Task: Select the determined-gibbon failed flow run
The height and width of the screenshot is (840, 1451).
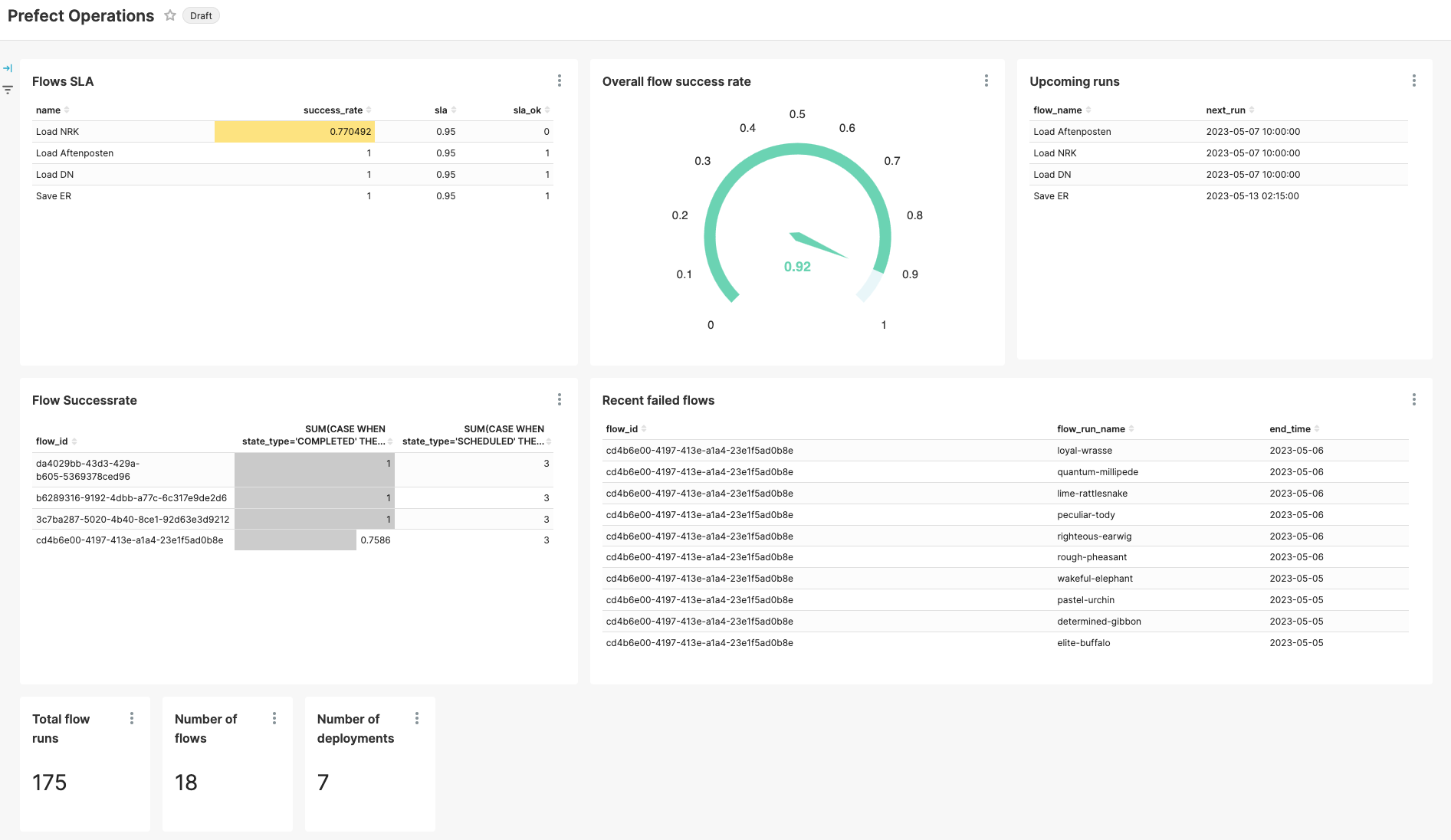Action: coord(1098,622)
